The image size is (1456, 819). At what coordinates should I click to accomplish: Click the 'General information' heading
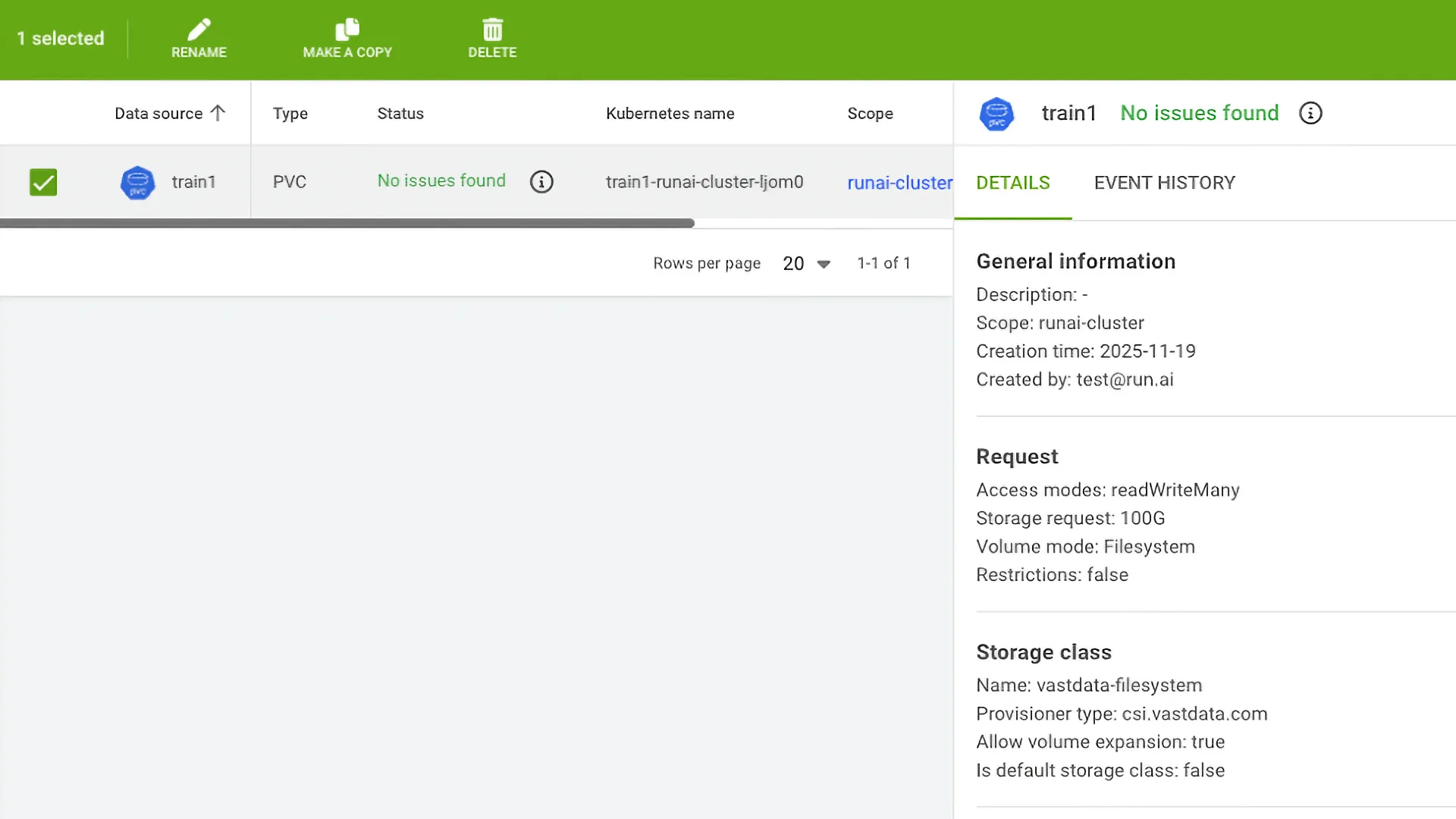tap(1076, 262)
